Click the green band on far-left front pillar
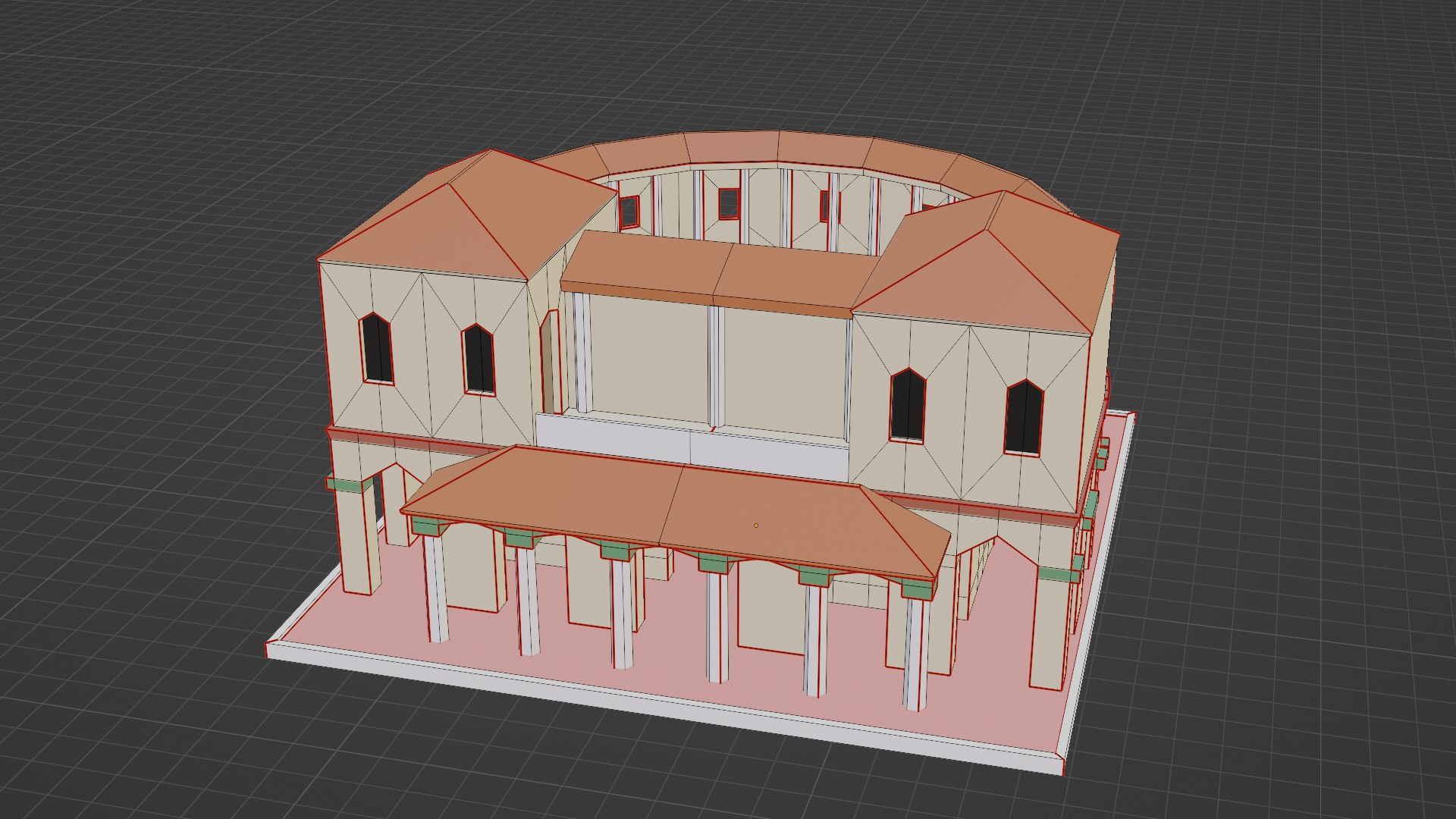 [x=348, y=484]
